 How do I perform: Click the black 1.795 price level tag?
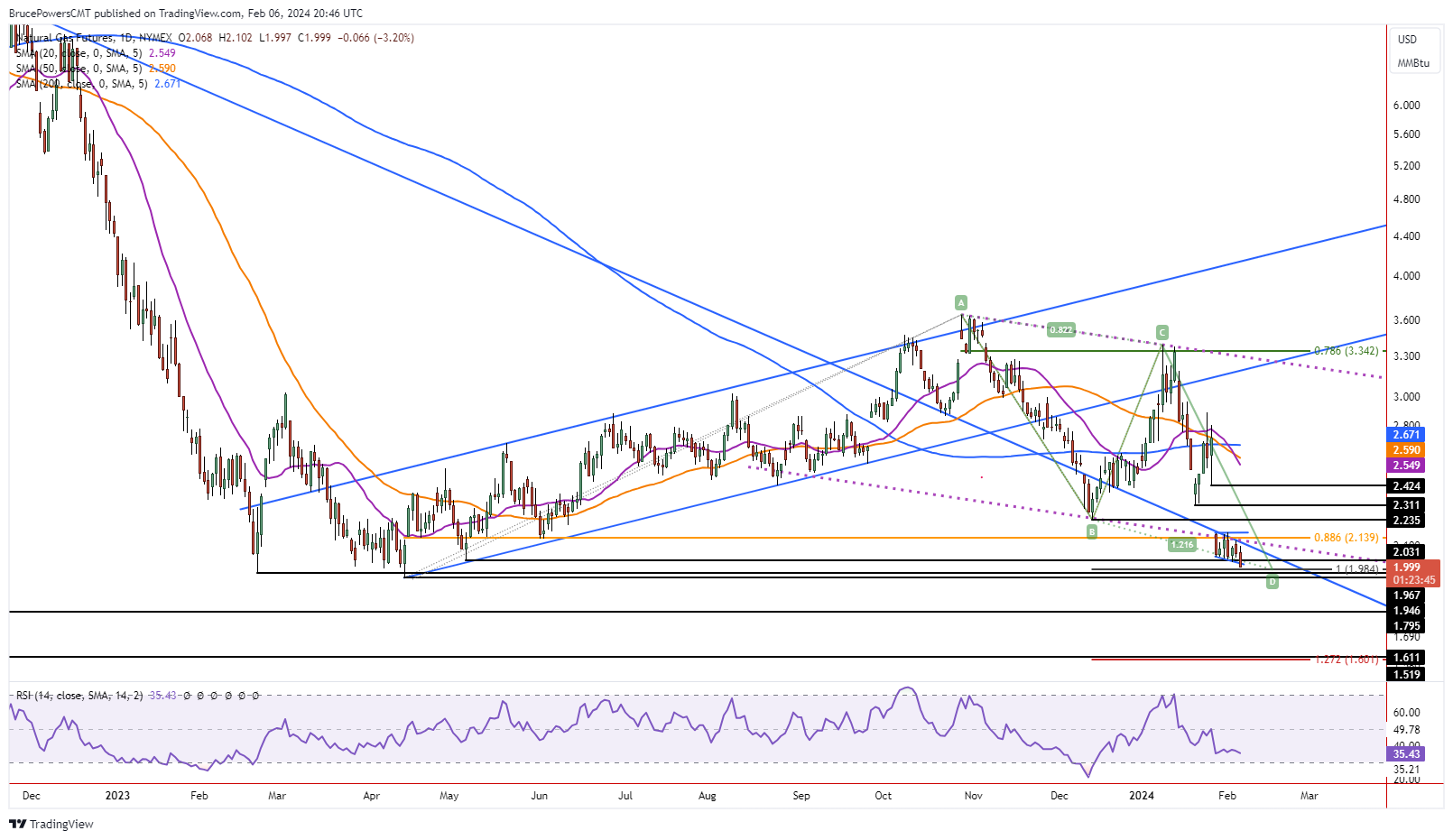[x=1406, y=626]
